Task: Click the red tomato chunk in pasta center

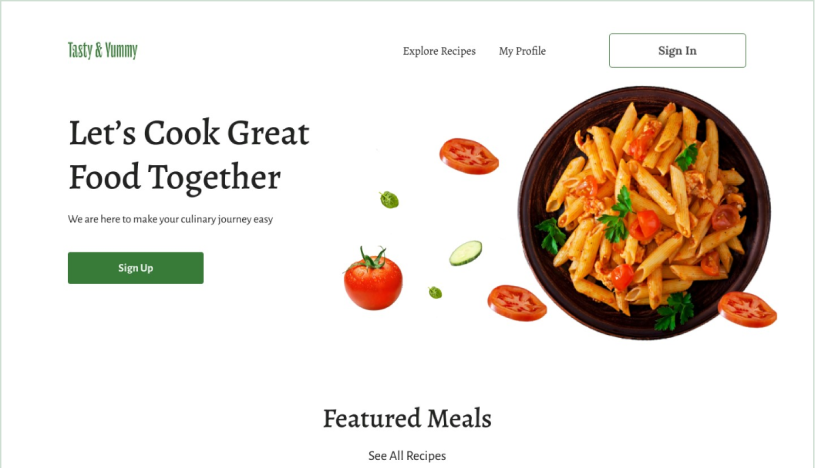Action: [645, 225]
